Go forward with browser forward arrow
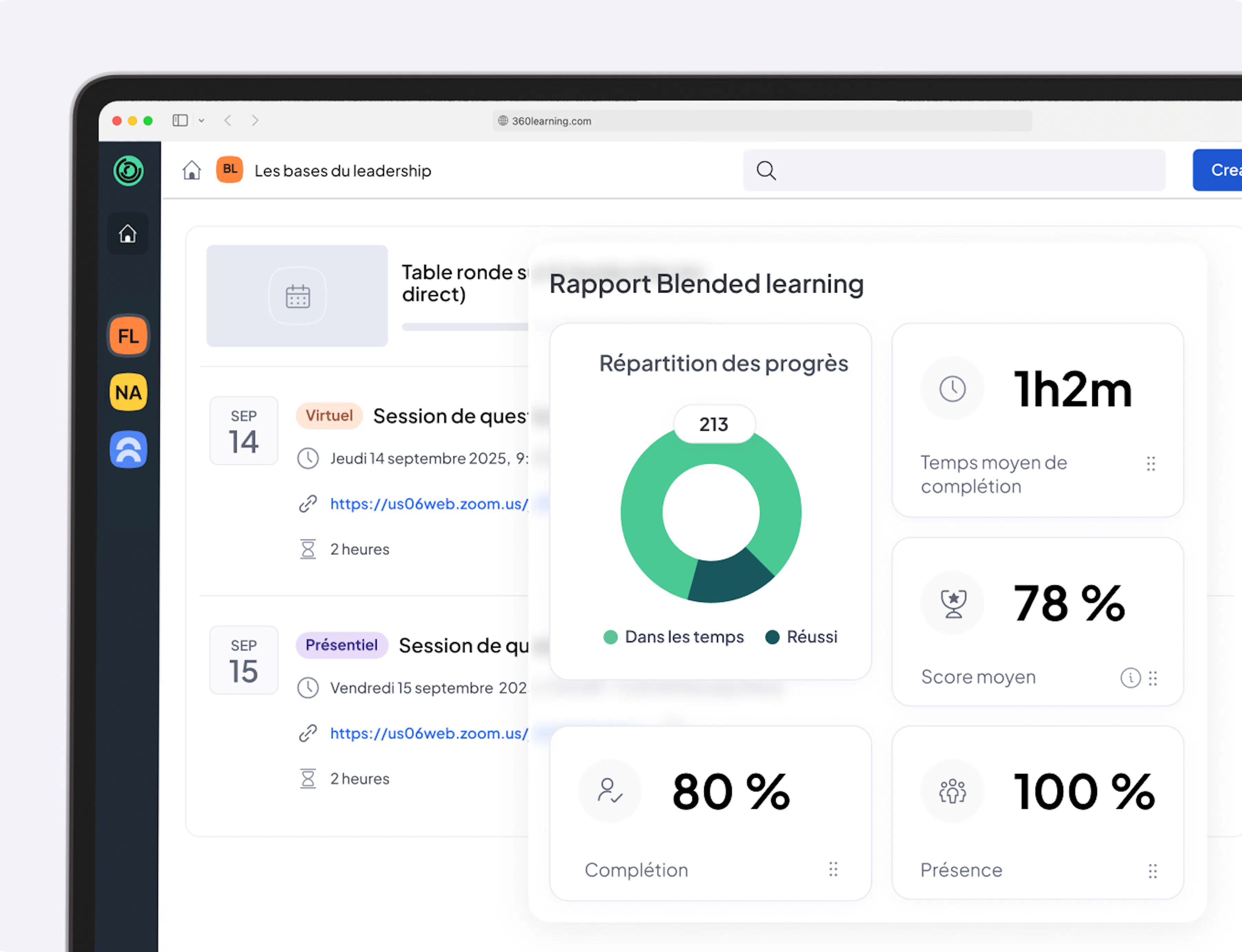This screenshot has height=952, width=1242. 255,120
